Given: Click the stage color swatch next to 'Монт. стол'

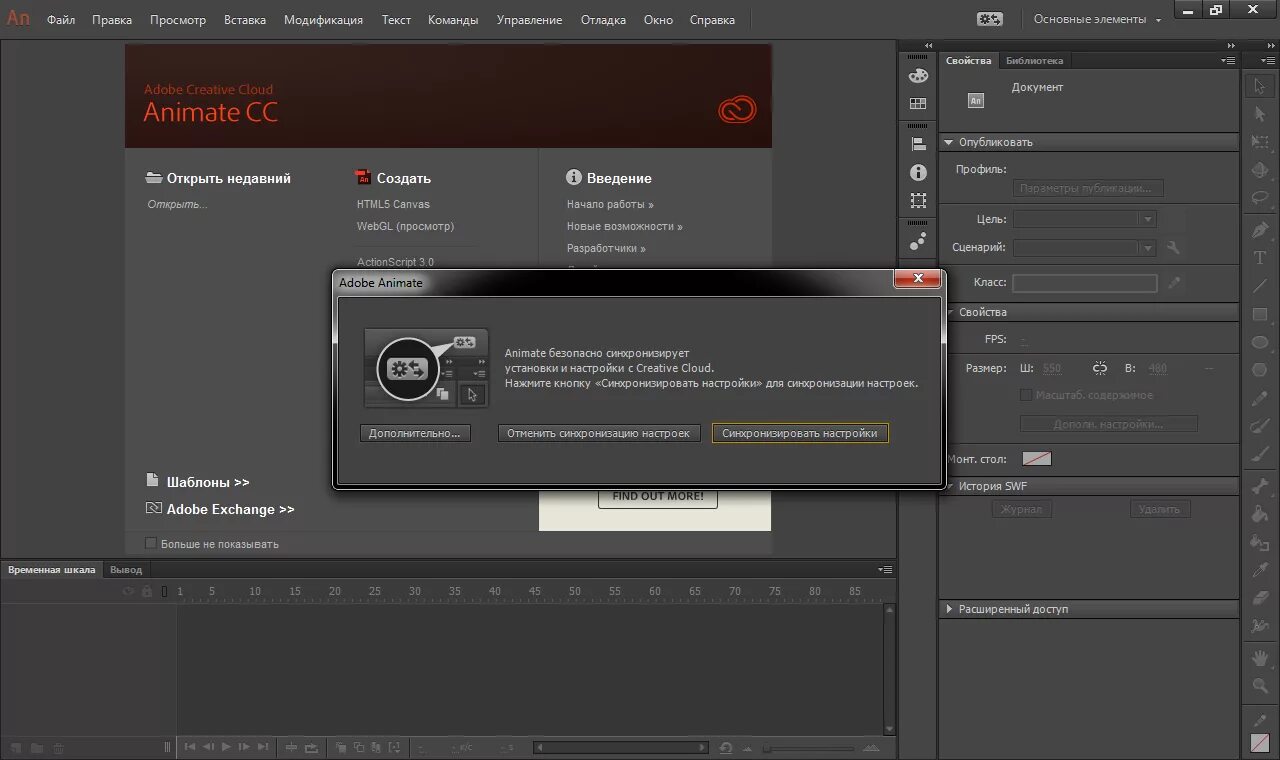Looking at the screenshot, I should [1036, 458].
